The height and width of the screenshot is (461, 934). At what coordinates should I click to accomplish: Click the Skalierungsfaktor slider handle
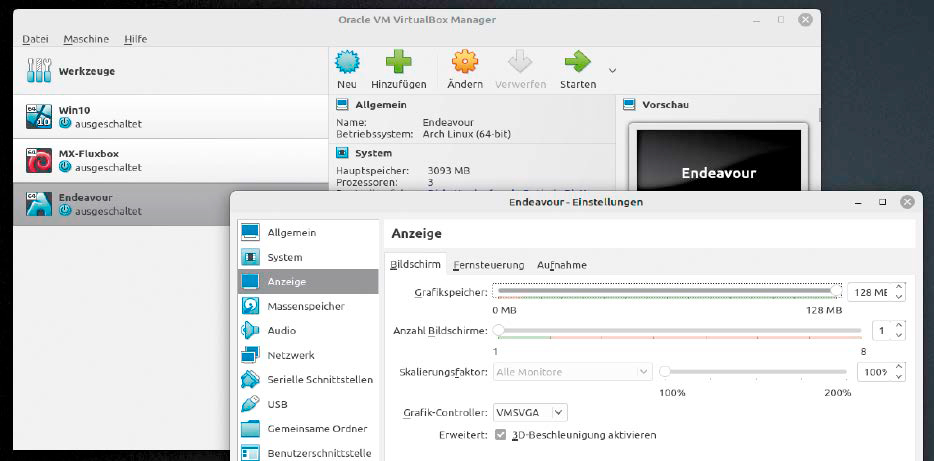tap(665, 372)
